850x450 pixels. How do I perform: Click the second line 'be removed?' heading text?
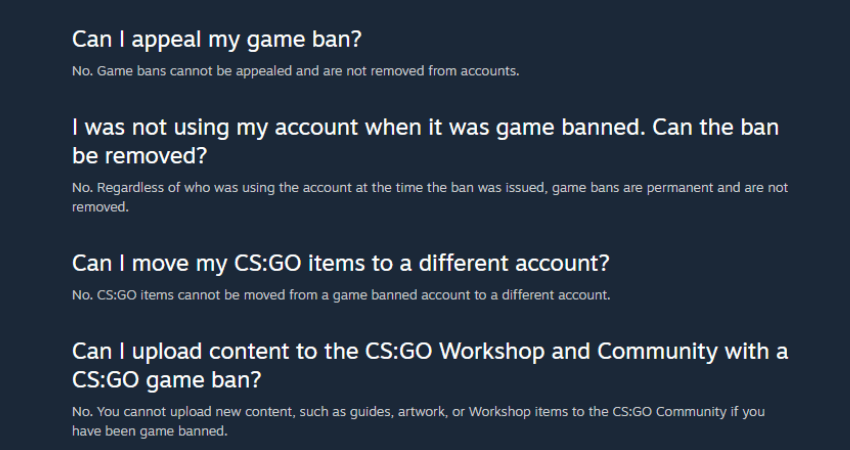point(139,156)
